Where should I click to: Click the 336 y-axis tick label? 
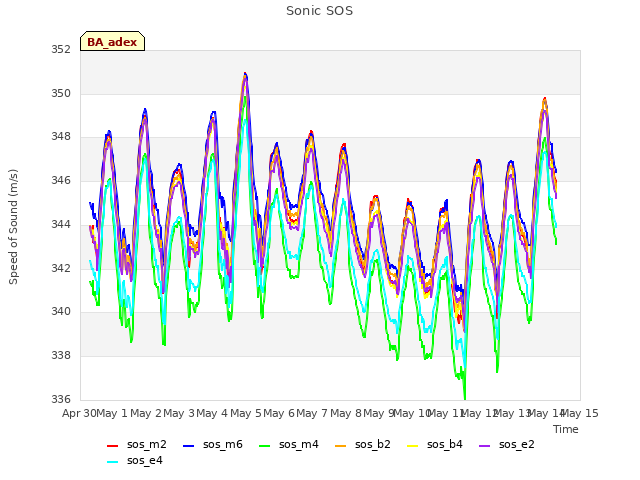(x=60, y=399)
